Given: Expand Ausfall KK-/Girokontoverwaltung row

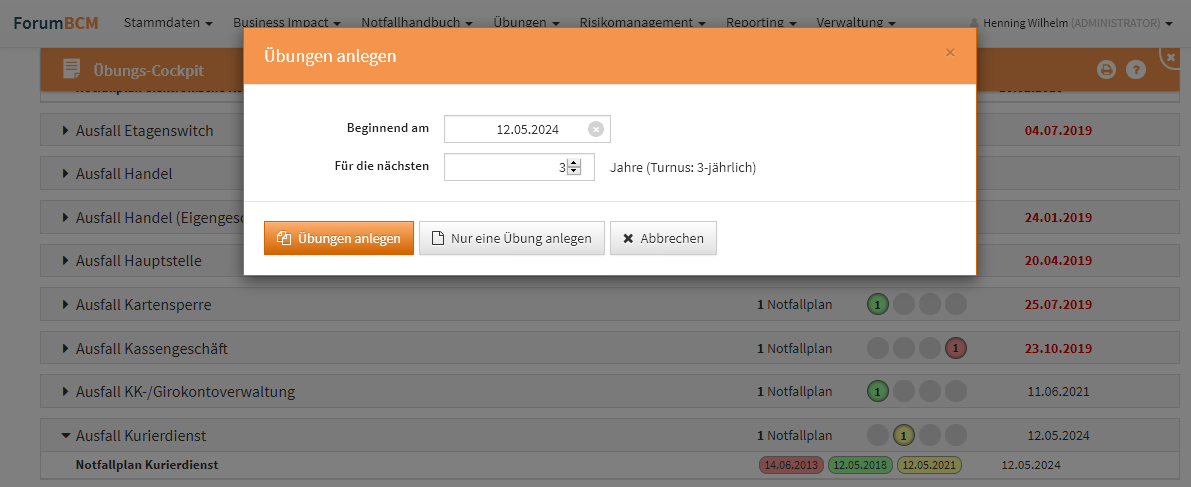Looking at the screenshot, I should coord(66,393).
